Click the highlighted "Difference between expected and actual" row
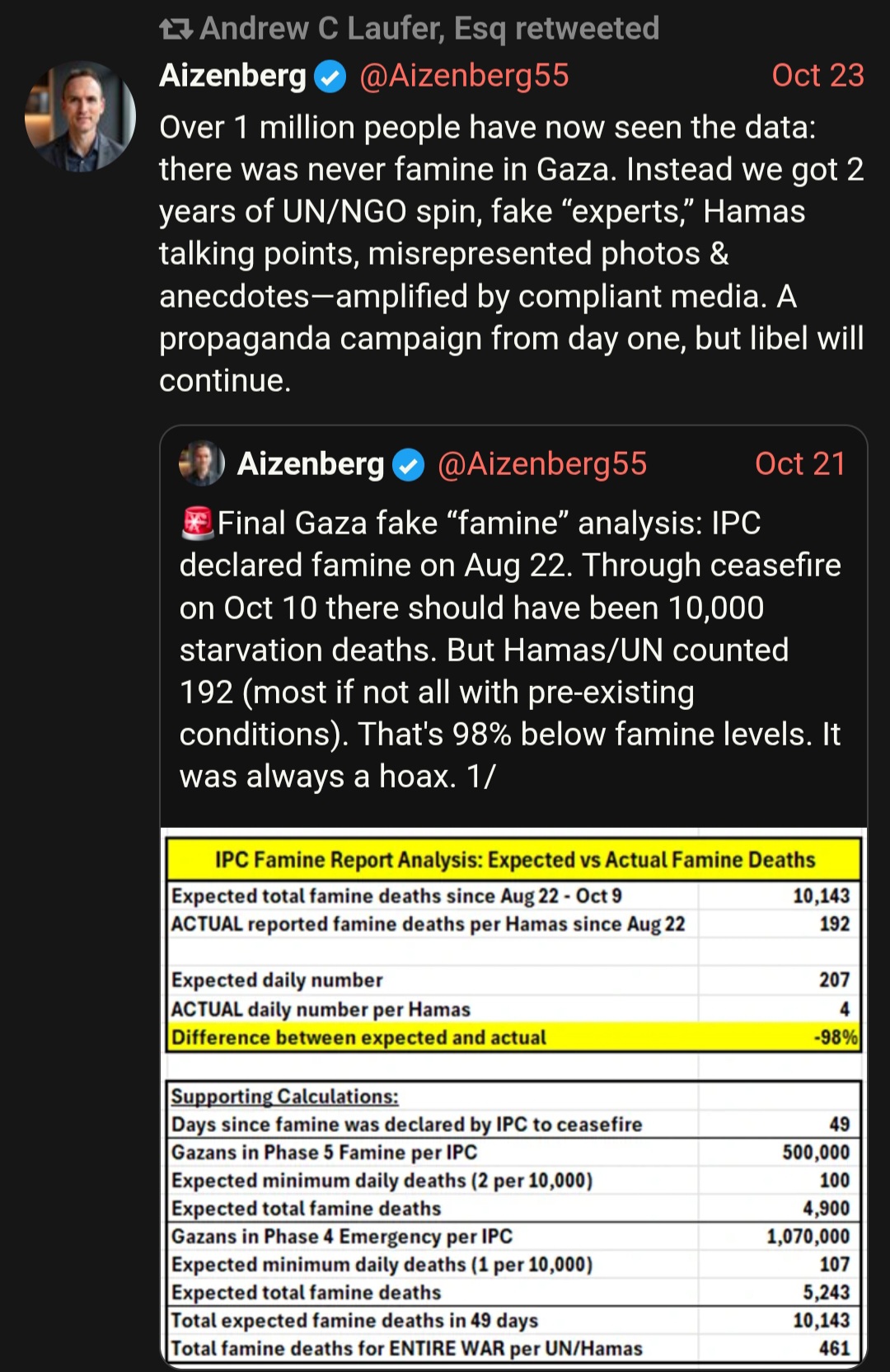890x1372 pixels. [x=514, y=1037]
